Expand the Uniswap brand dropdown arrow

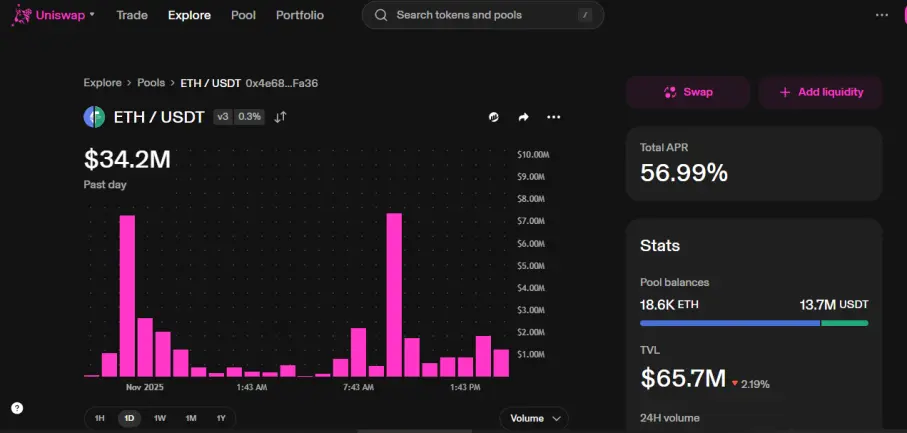tap(92, 14)
